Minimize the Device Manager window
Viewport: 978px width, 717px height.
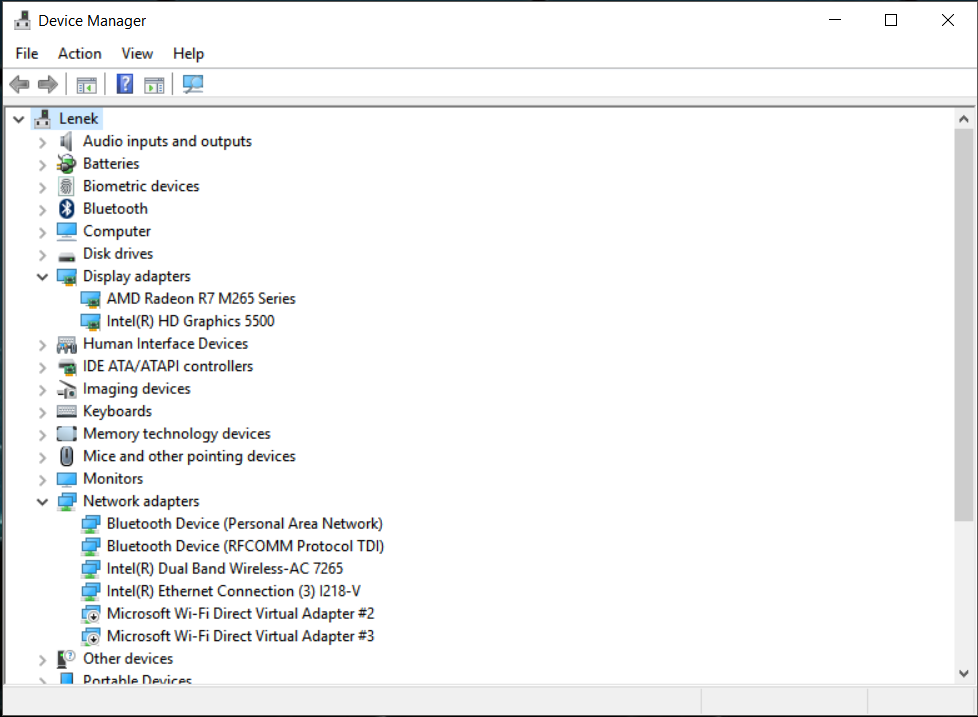pyautogui.click(x=835, y=20)
